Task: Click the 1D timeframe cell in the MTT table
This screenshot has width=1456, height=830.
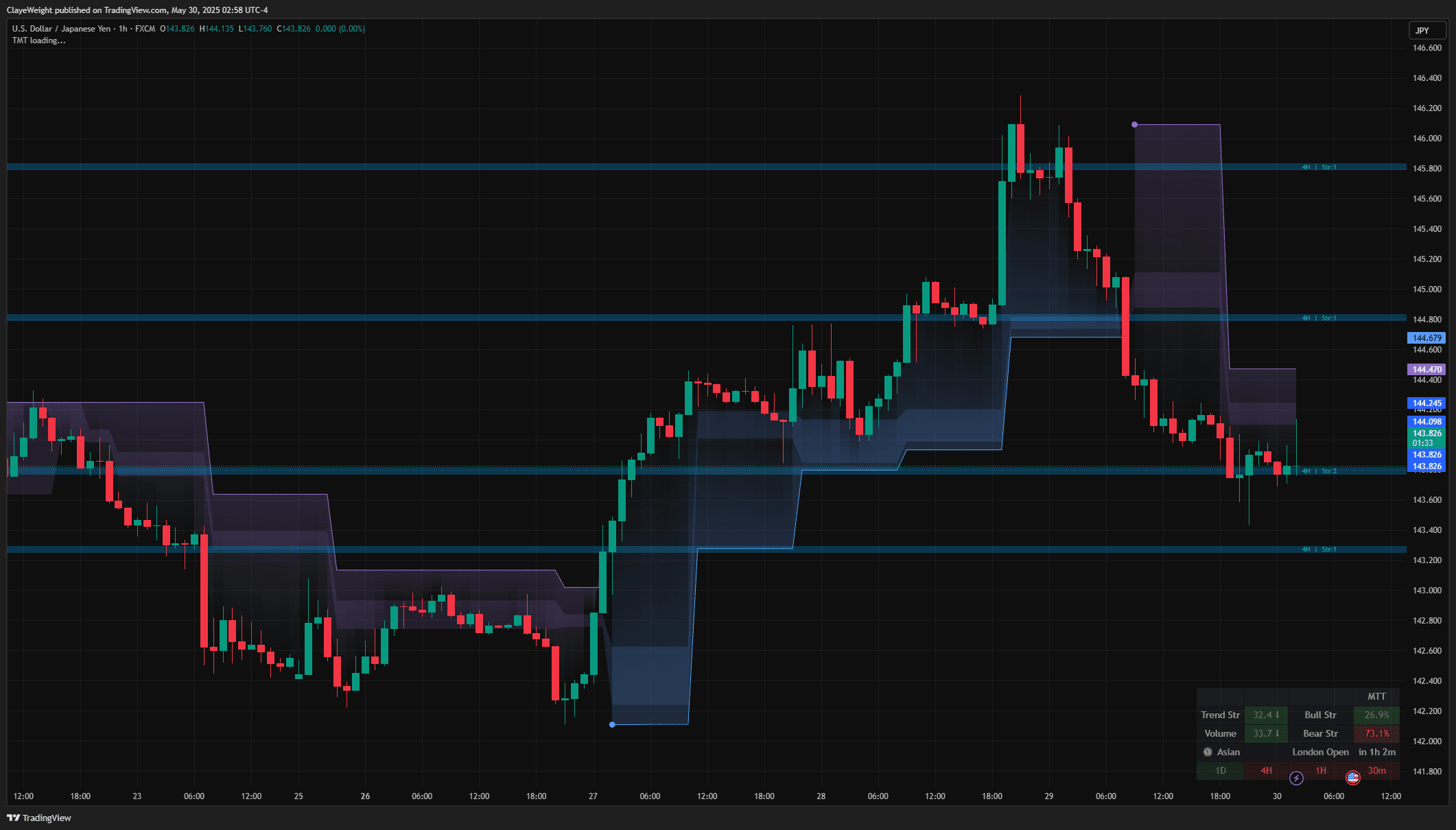Action: click(x=1221, y=770)
